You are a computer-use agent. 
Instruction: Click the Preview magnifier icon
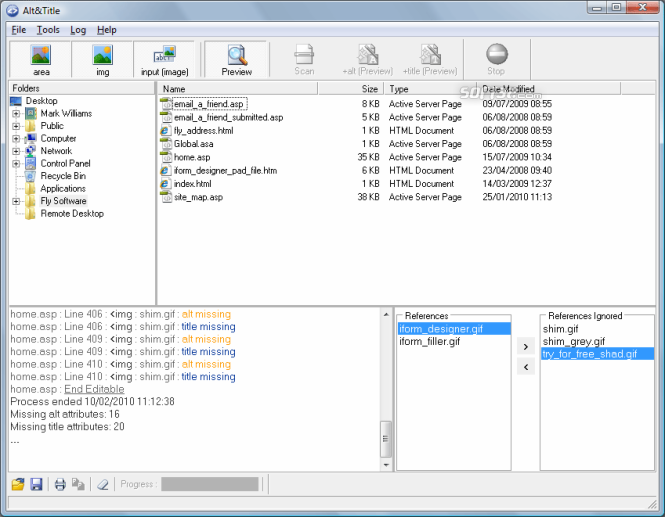pos(237,55)
